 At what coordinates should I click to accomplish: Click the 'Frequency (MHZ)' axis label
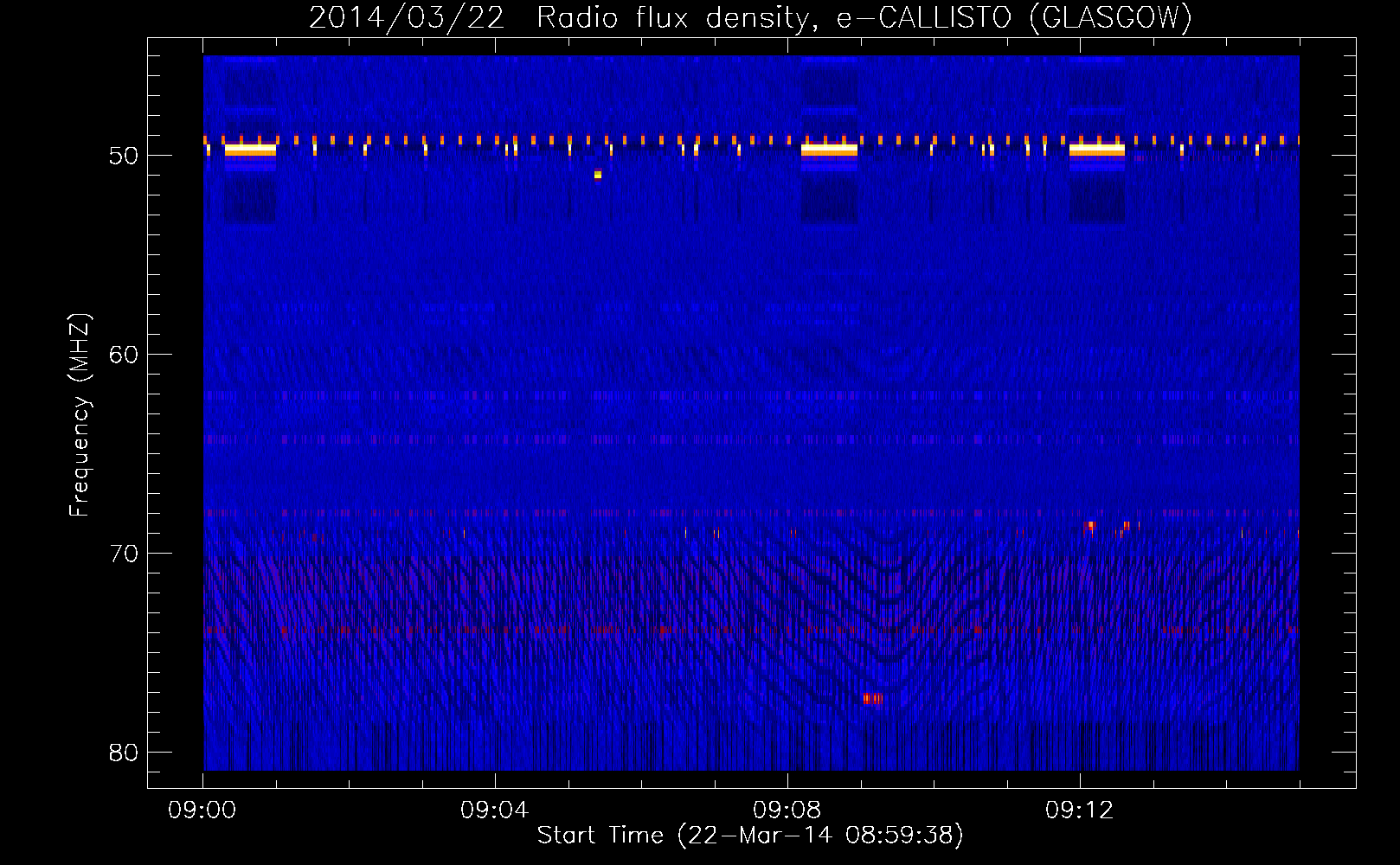[x=79, y=415]
